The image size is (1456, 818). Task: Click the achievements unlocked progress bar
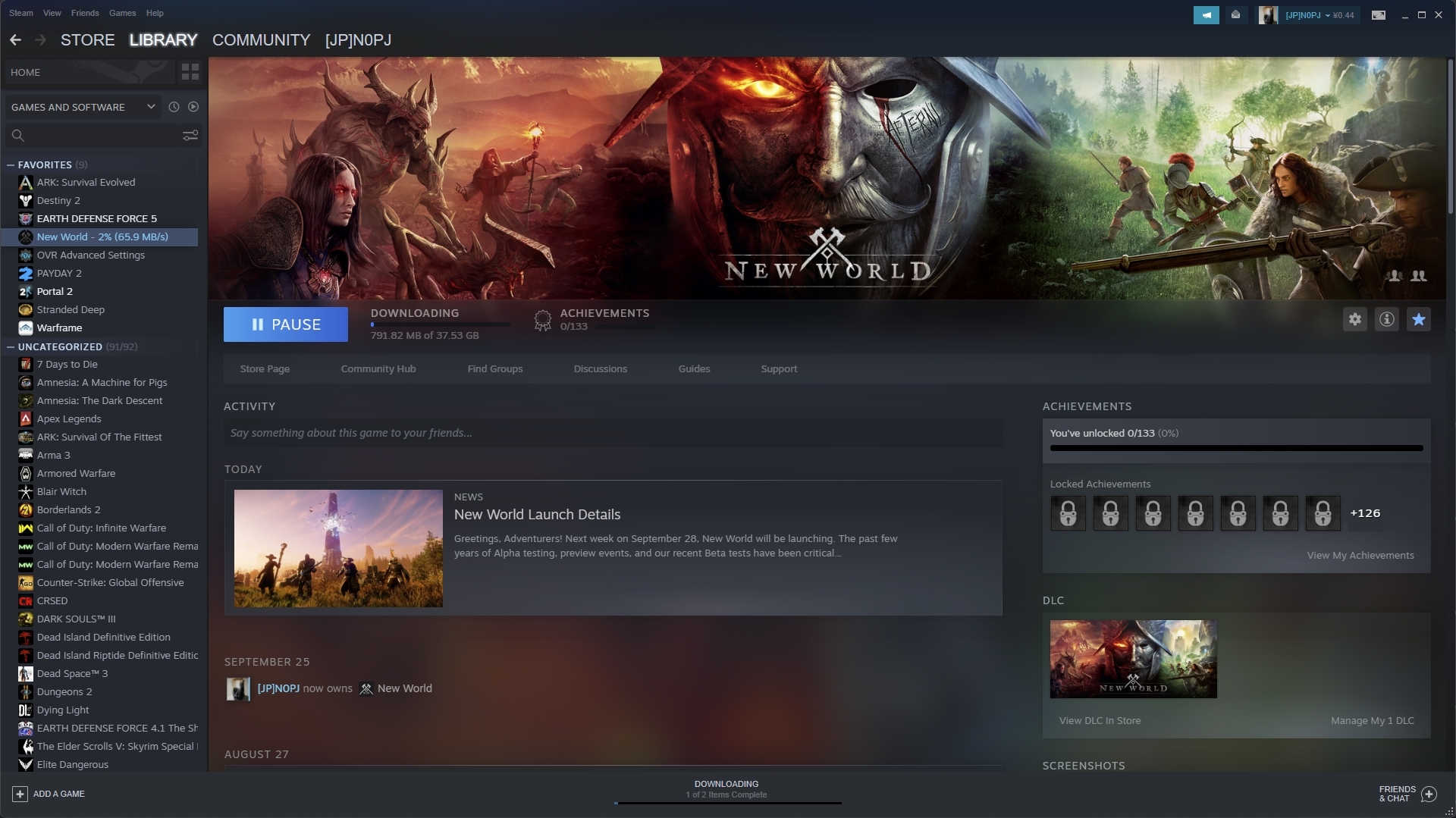tap(1236, 449)
